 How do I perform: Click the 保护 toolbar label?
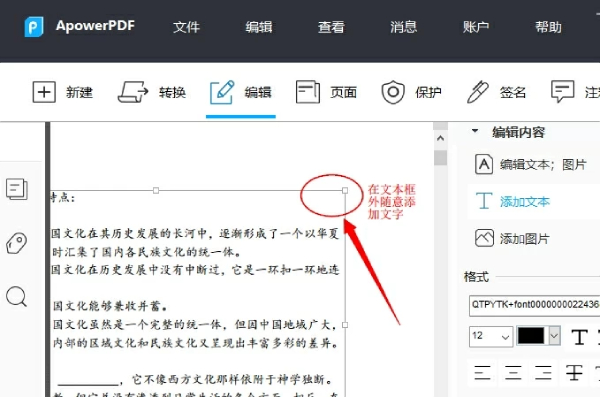[x=429, y=93]
